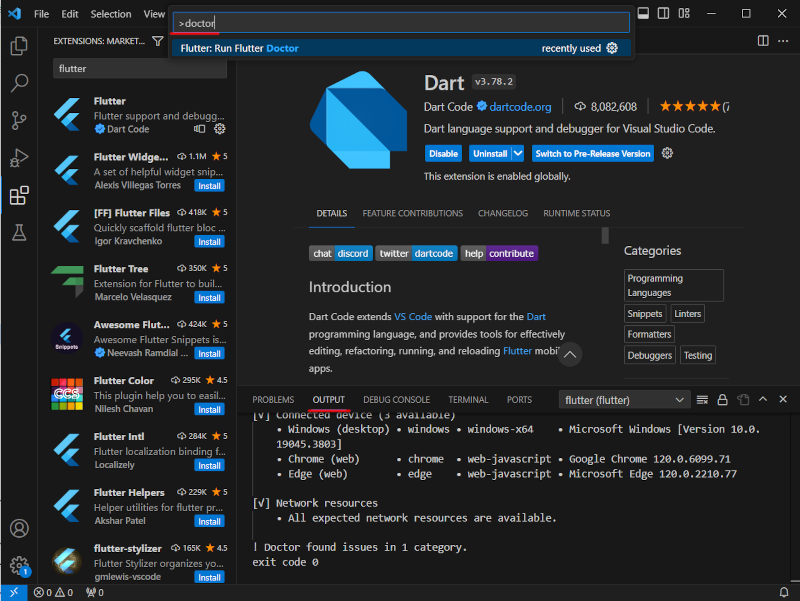Open Source Control view
The image size is (800, 601).
(19, 120)
